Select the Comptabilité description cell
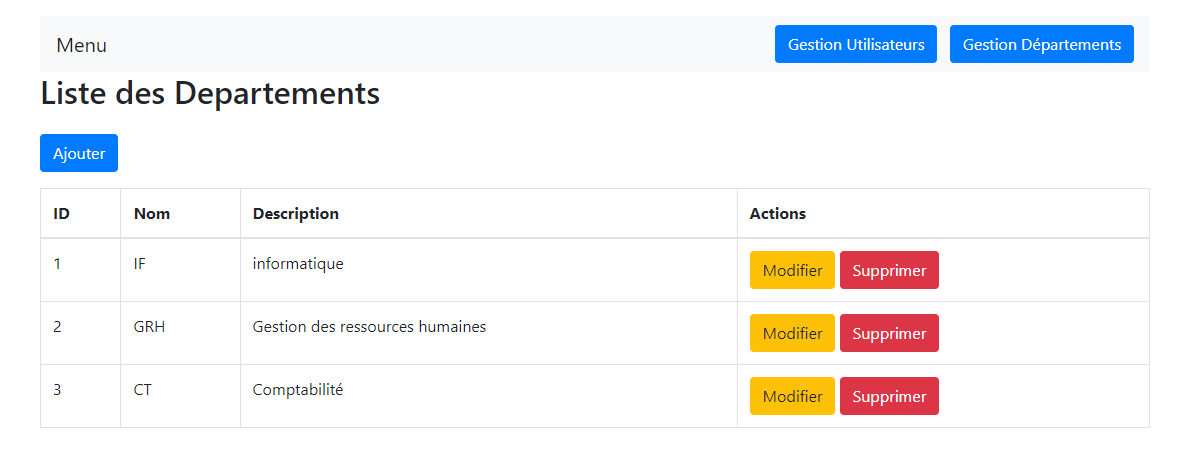The height and width of the screenshot is (474, 1198). pyautogui.click(x=298, y=390)
